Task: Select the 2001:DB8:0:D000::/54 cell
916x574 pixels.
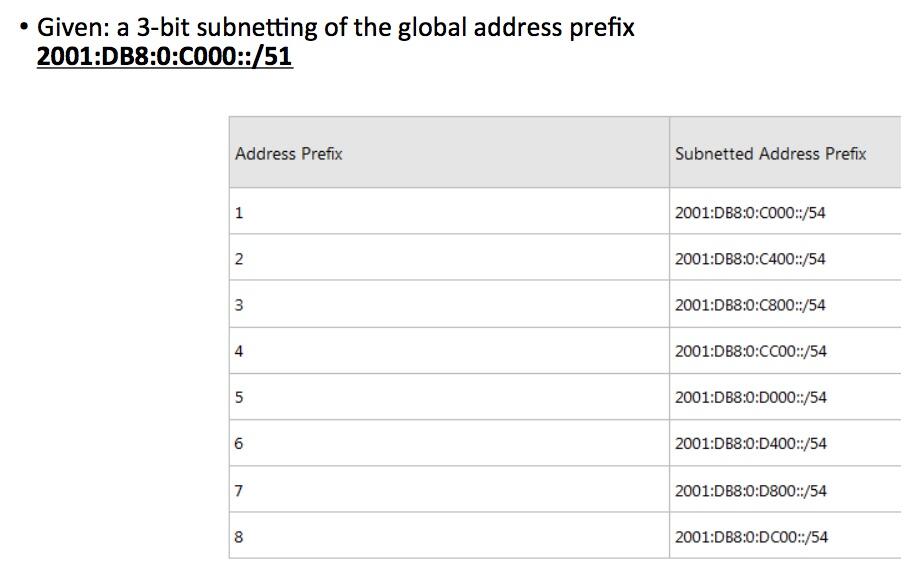Action: click(750, 397)
